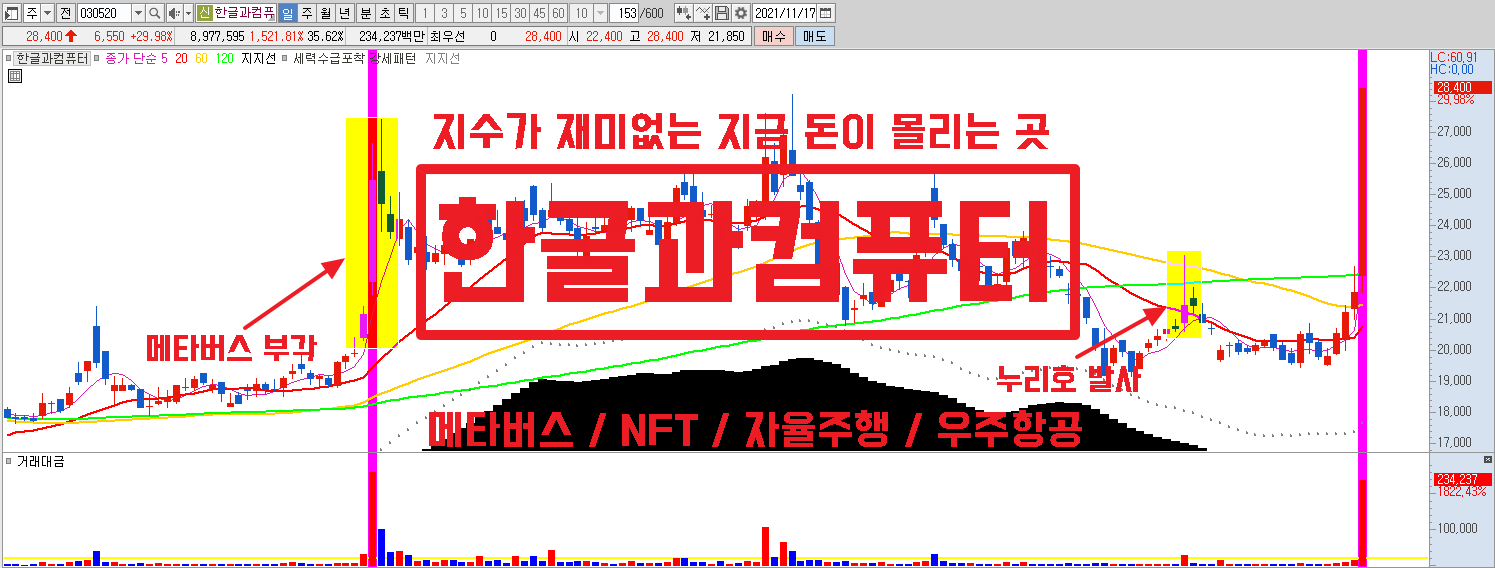Click the yellow 60 moving average label
The width and height of the screenshot is (1495, 568).
201,58
